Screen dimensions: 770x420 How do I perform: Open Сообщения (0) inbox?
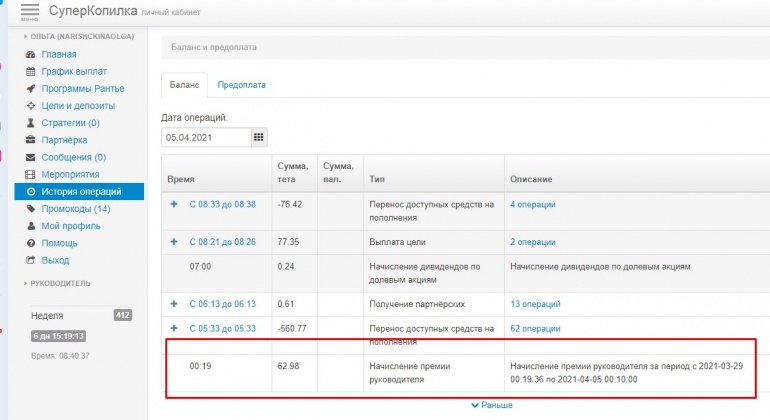point(73,157)
